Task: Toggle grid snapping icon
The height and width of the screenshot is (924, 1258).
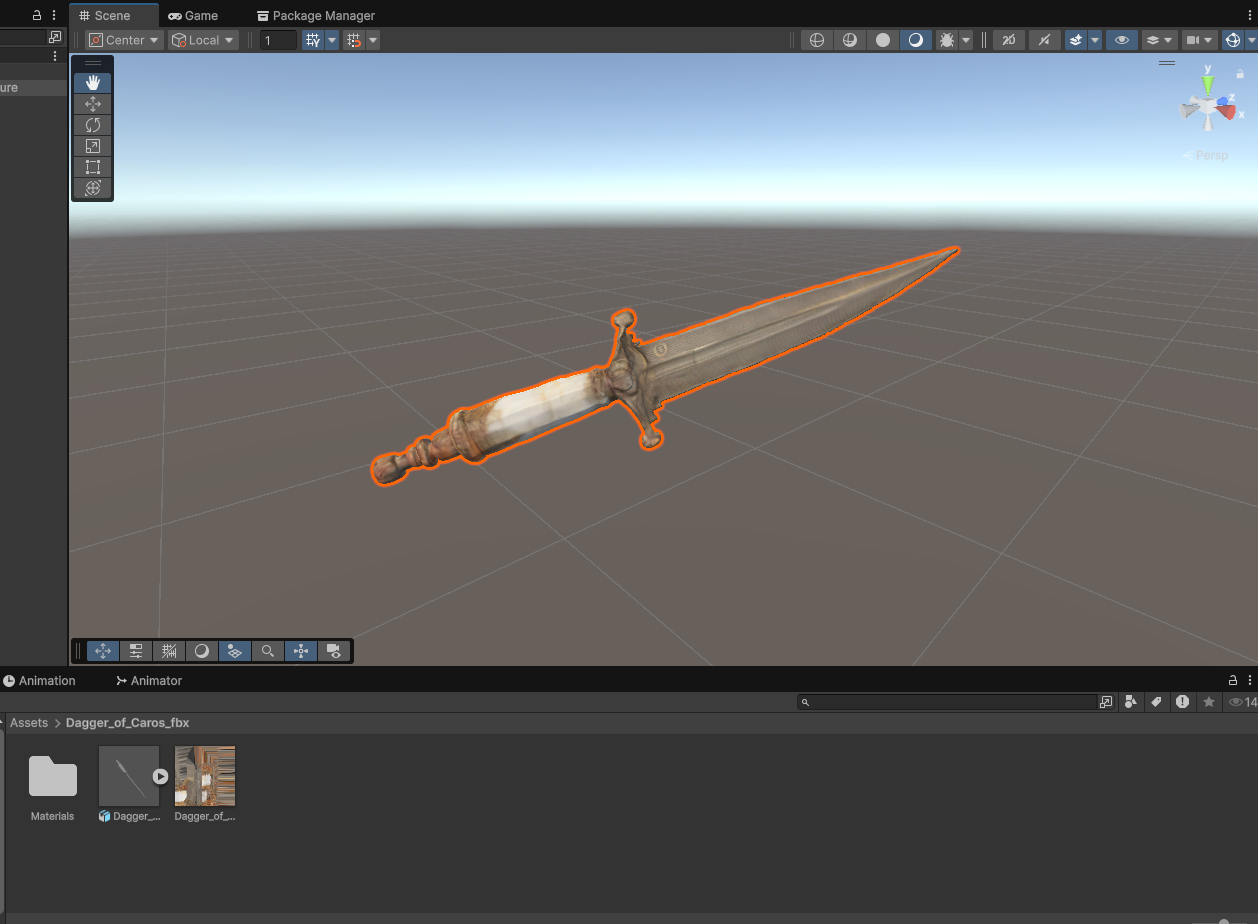Action: [313, 40]
